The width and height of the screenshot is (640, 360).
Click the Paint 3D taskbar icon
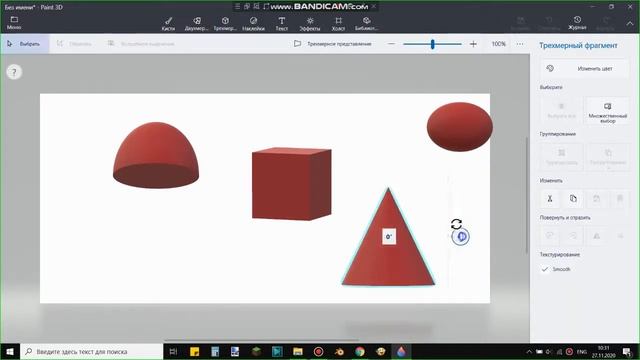402,351
